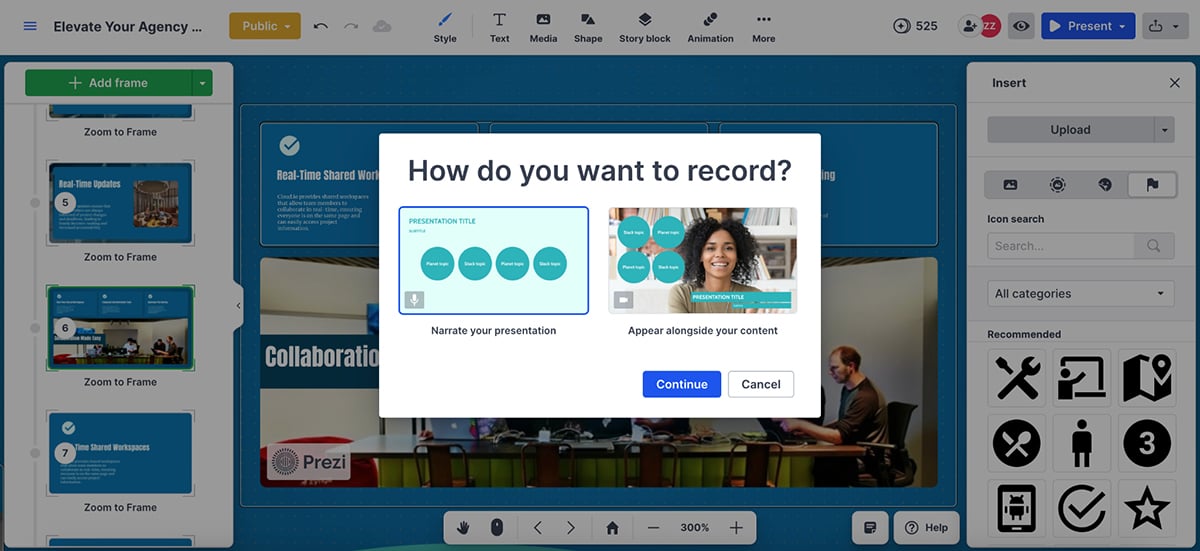Click the presentation title Elevate Your Agency
The image size is (1200, 551).
coord(127,26)
